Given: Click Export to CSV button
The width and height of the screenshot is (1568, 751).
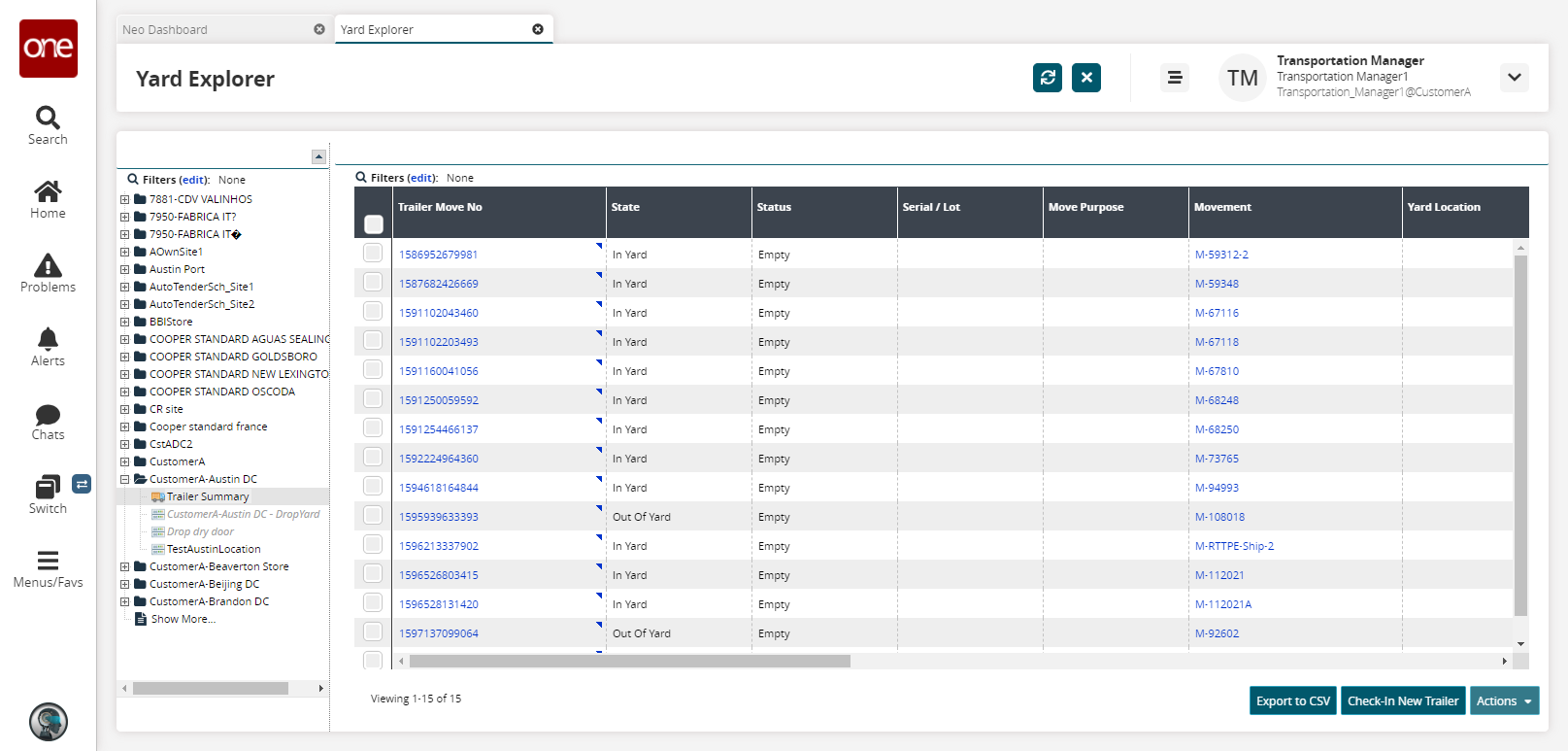Looking at the screenshot, I should (x=1292, y=700).
